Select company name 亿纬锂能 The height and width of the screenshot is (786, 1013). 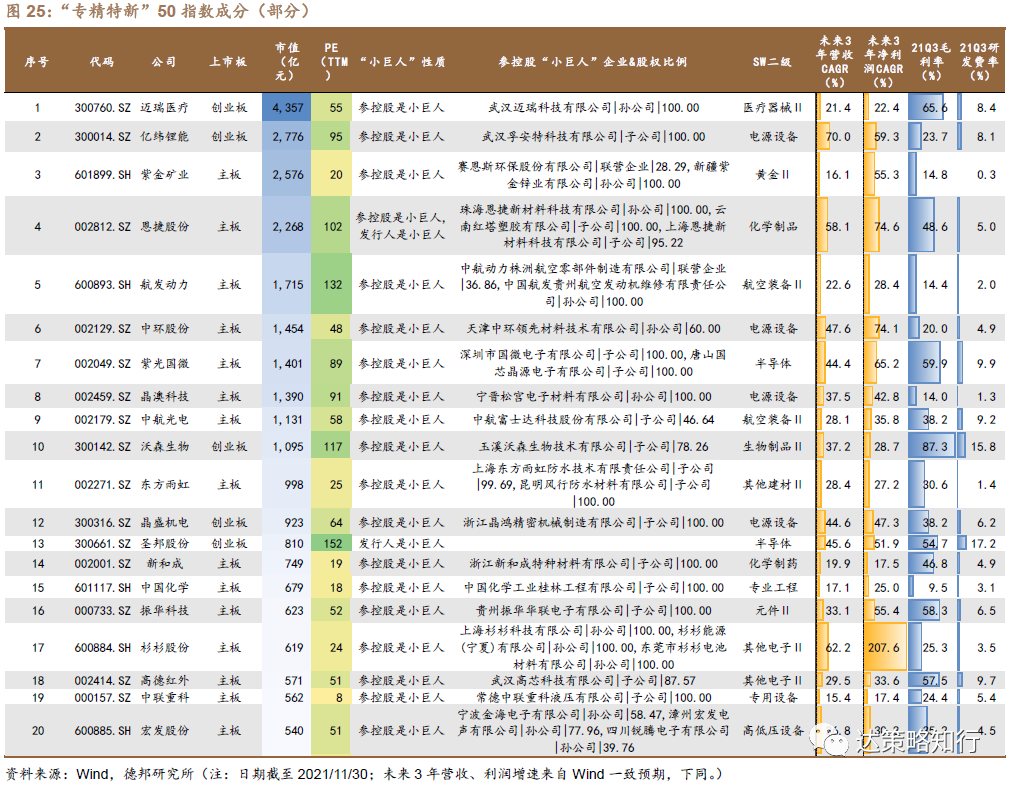click(165, 137)
